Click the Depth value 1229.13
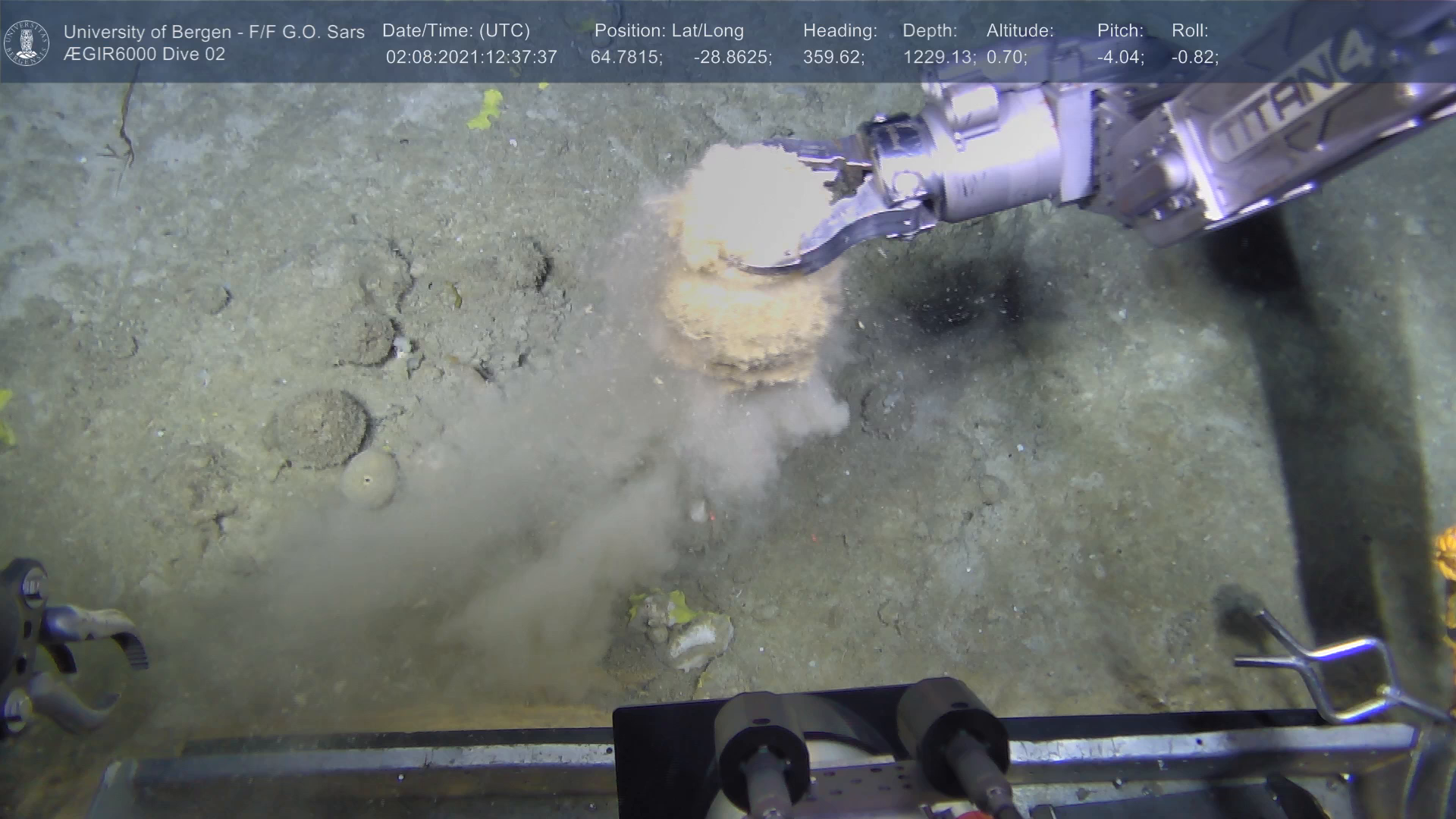Screen dimensions: 1456x819 [939, 58]
